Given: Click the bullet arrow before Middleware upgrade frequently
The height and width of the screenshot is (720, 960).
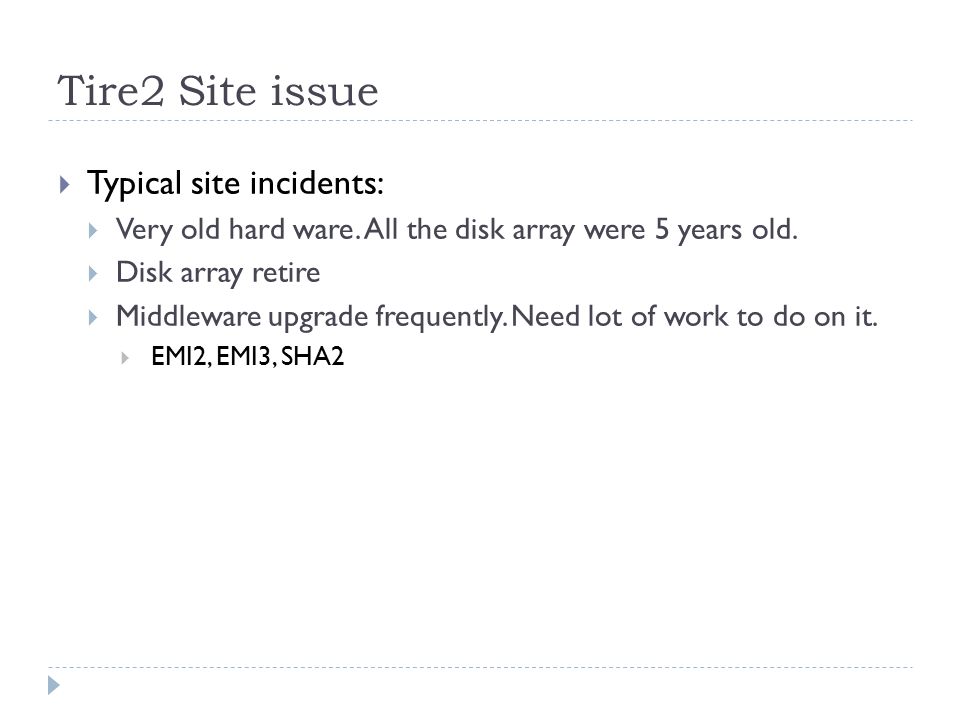Looking at the screenshot, I should [x=93, y=318].
